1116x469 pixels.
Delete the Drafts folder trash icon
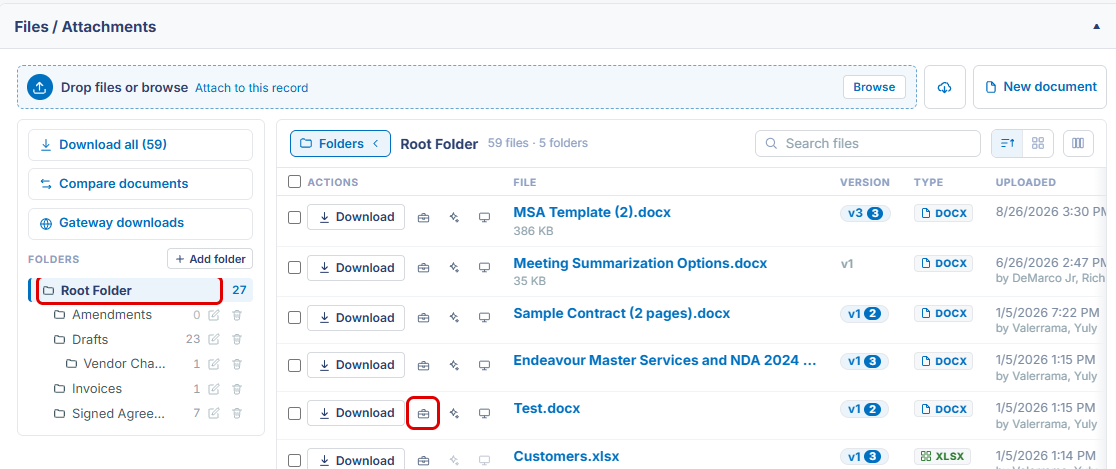237,339
